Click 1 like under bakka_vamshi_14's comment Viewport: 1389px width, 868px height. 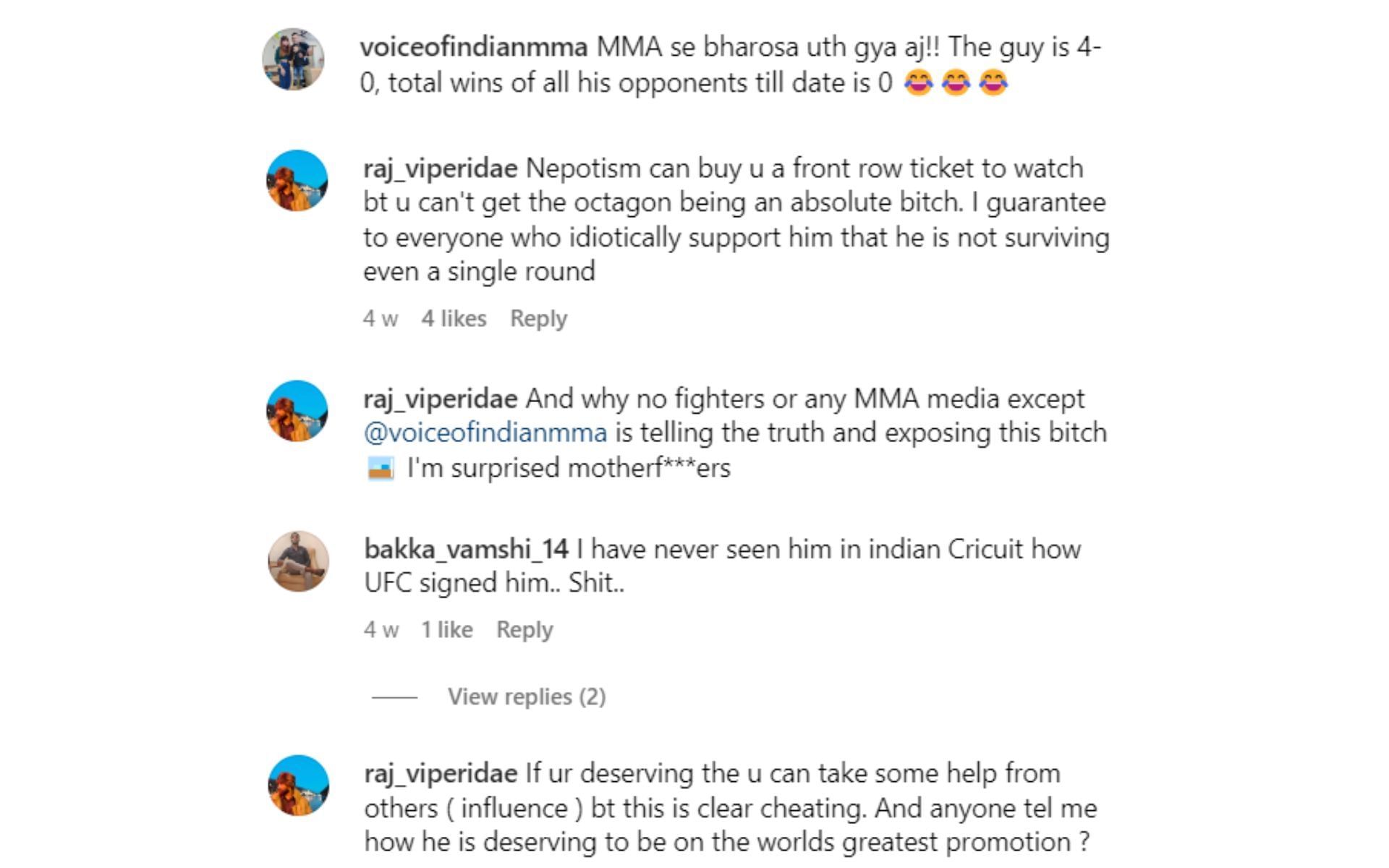(x=449, y=630)
